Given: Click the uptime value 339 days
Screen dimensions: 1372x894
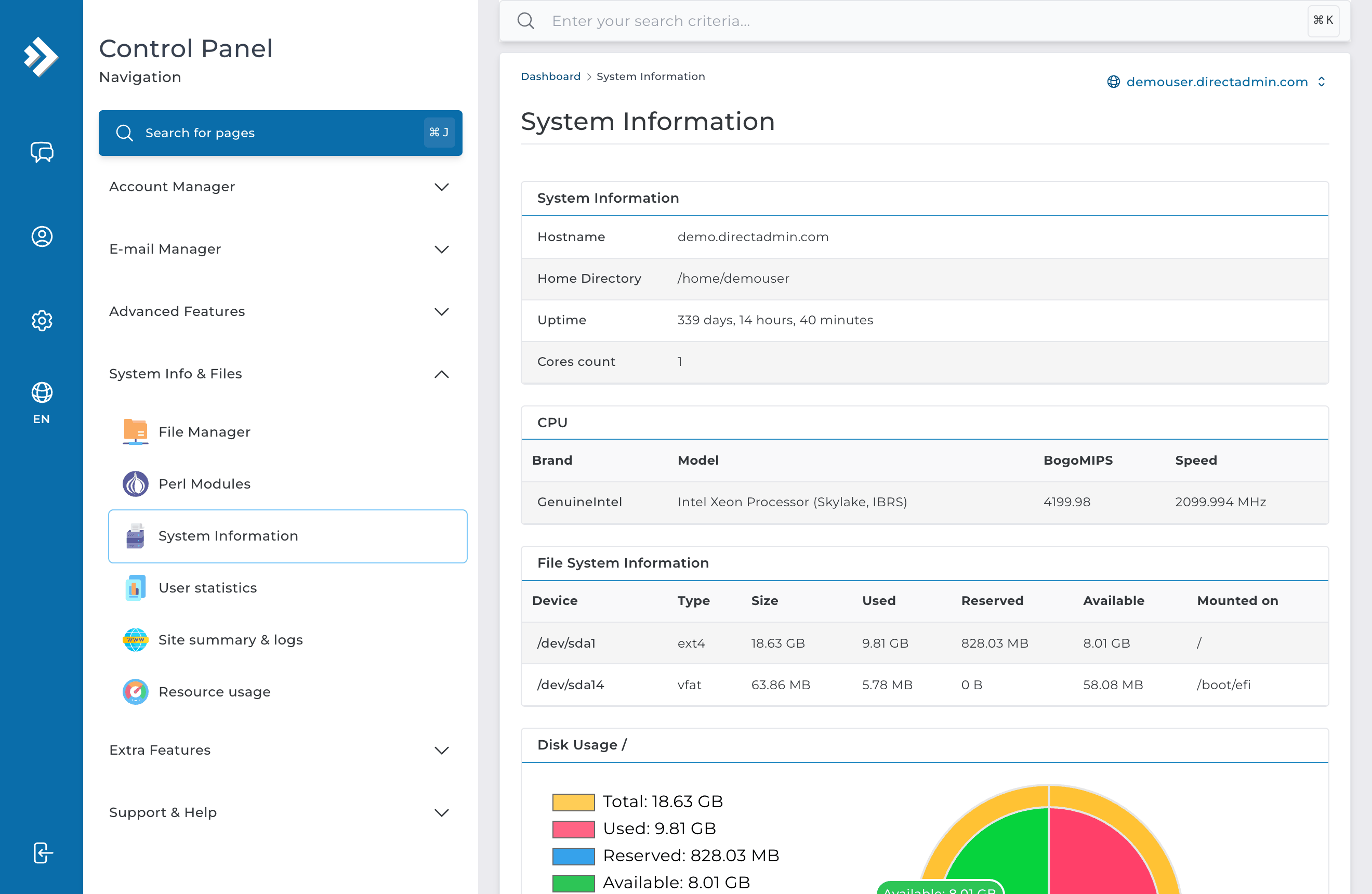Looking at the screenshot, I should pos(775,320).
